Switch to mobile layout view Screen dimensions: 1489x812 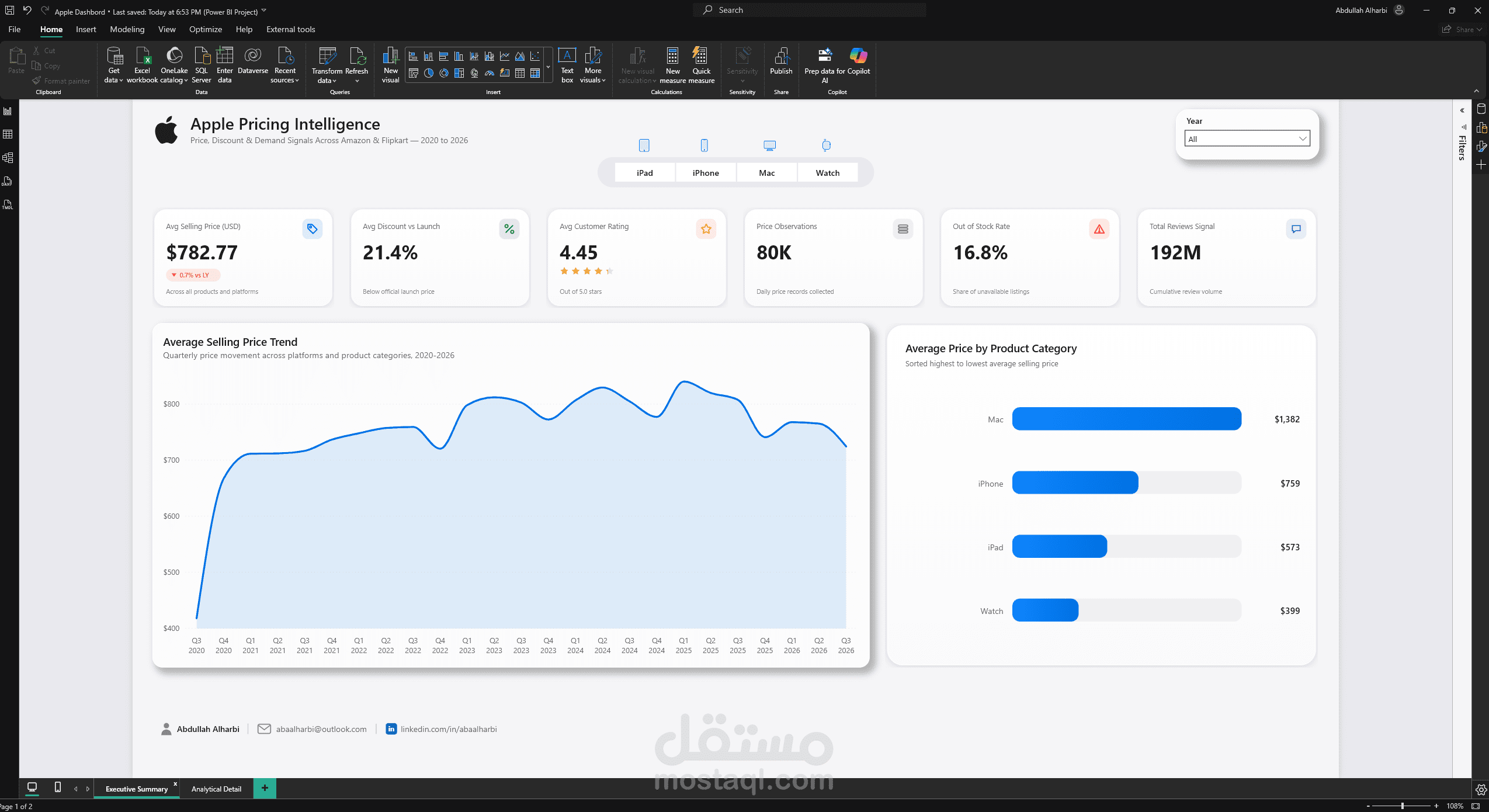click(57, 787)
